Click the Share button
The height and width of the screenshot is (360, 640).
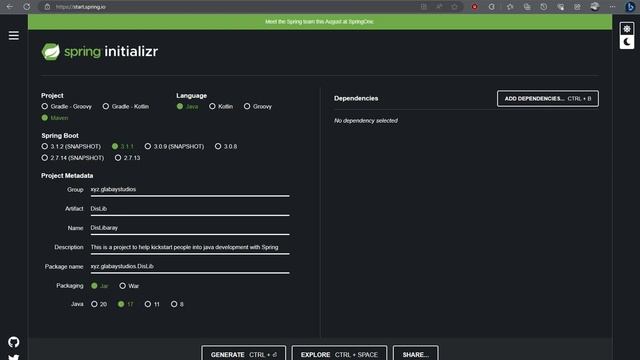click(x=416, y=353)
